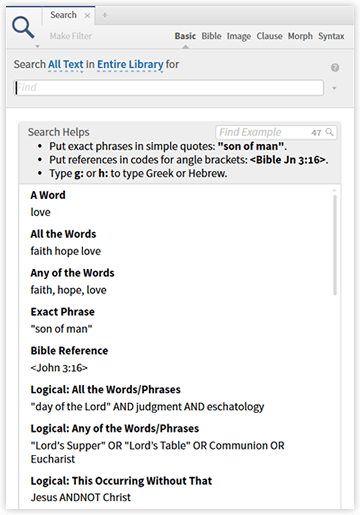Open the search help question mark icon
This screenshot has width=360, height=515.
point(335,68)
